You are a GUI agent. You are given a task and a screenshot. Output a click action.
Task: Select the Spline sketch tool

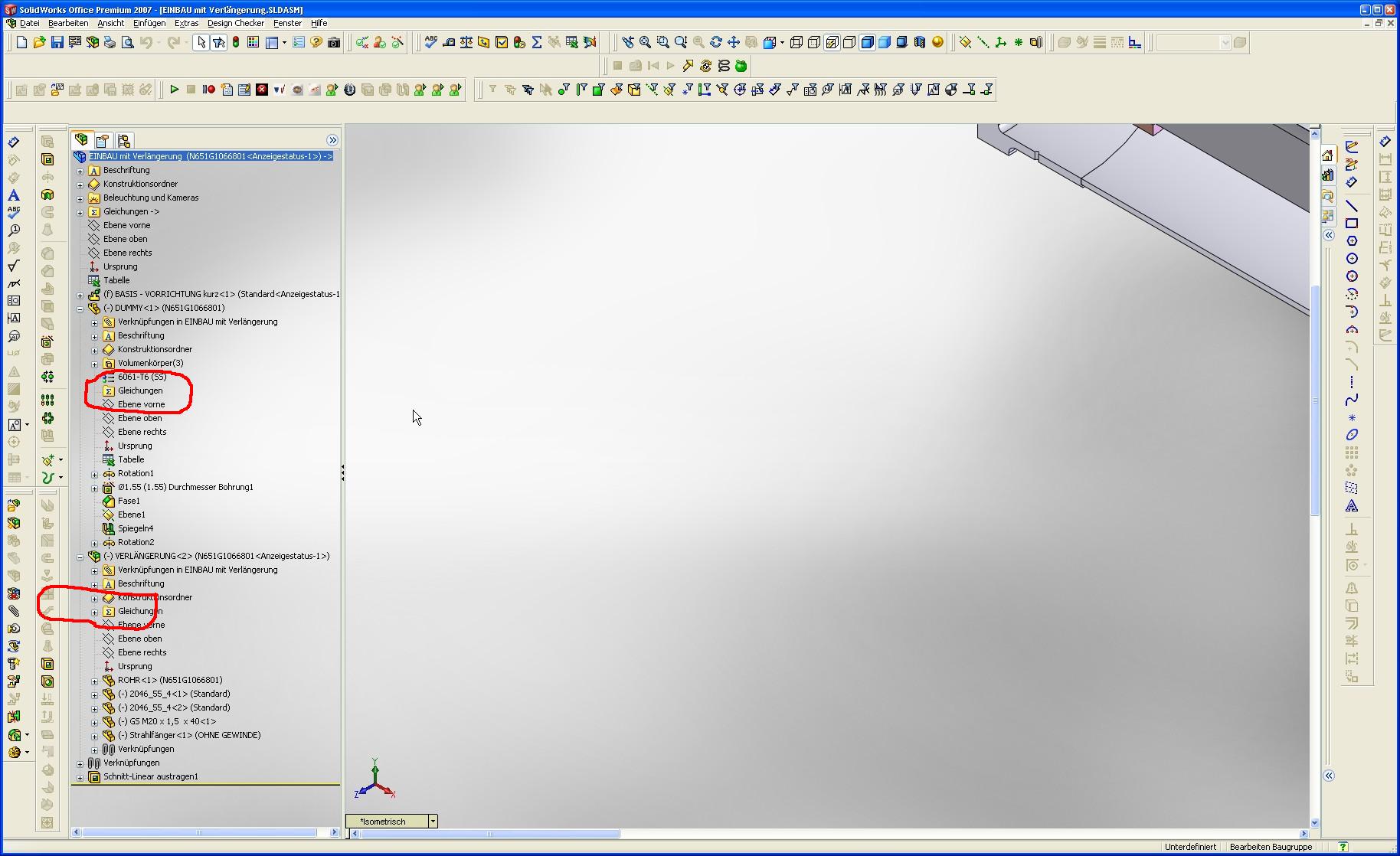[1352, 400]
